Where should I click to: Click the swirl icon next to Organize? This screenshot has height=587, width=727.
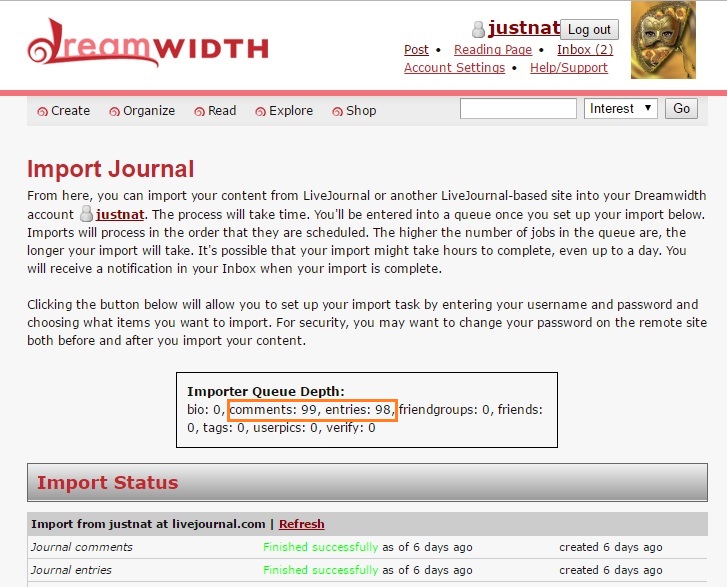tap(115, 111)
